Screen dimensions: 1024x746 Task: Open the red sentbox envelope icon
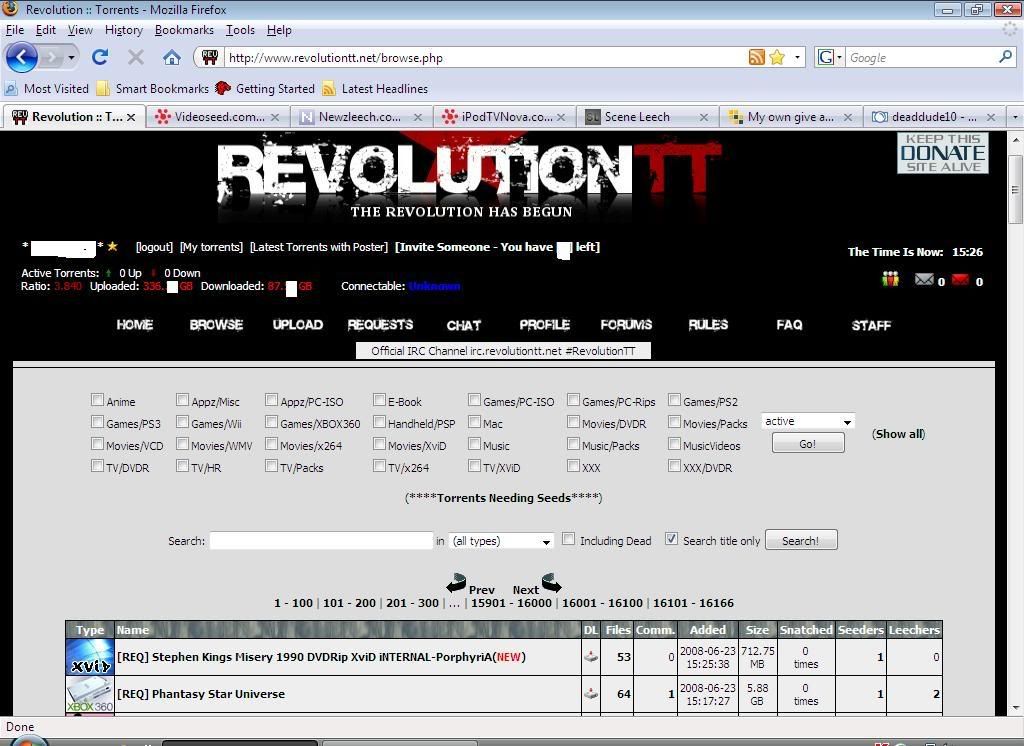pos(960,280)
